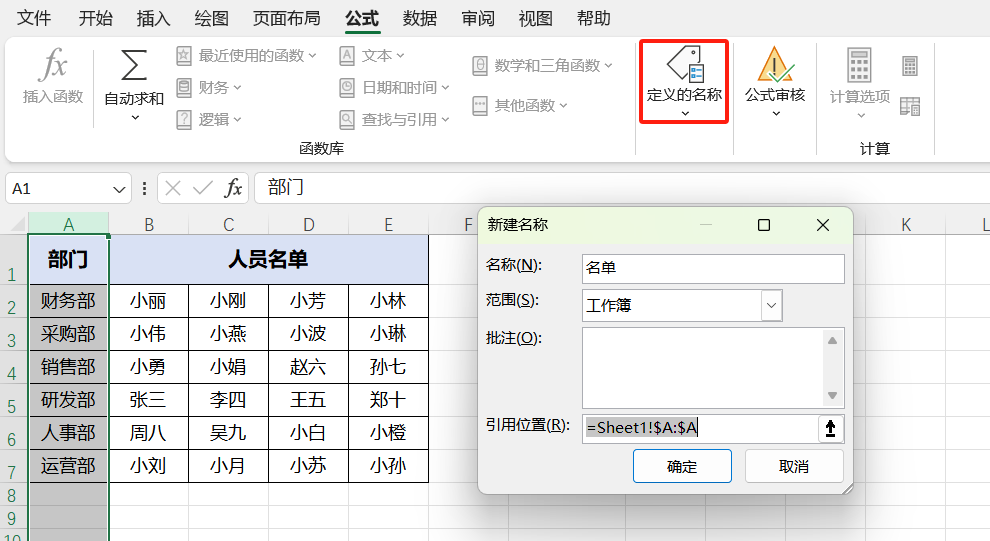This screenshot has width=990, height=541.
Task: Expand the Scope (范围) workbook dropdown
Action: pos(771,305)
